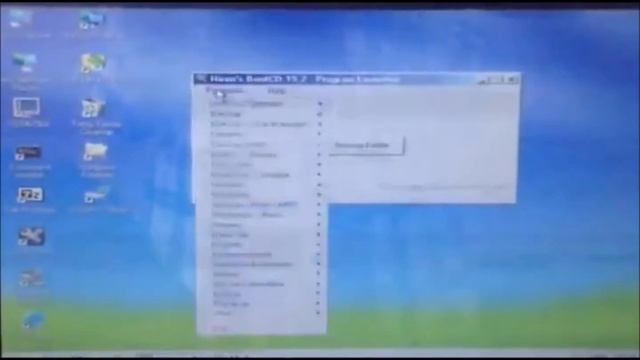
Task: Click the Program Launcher title bar system icon
Action: (201, 79)
